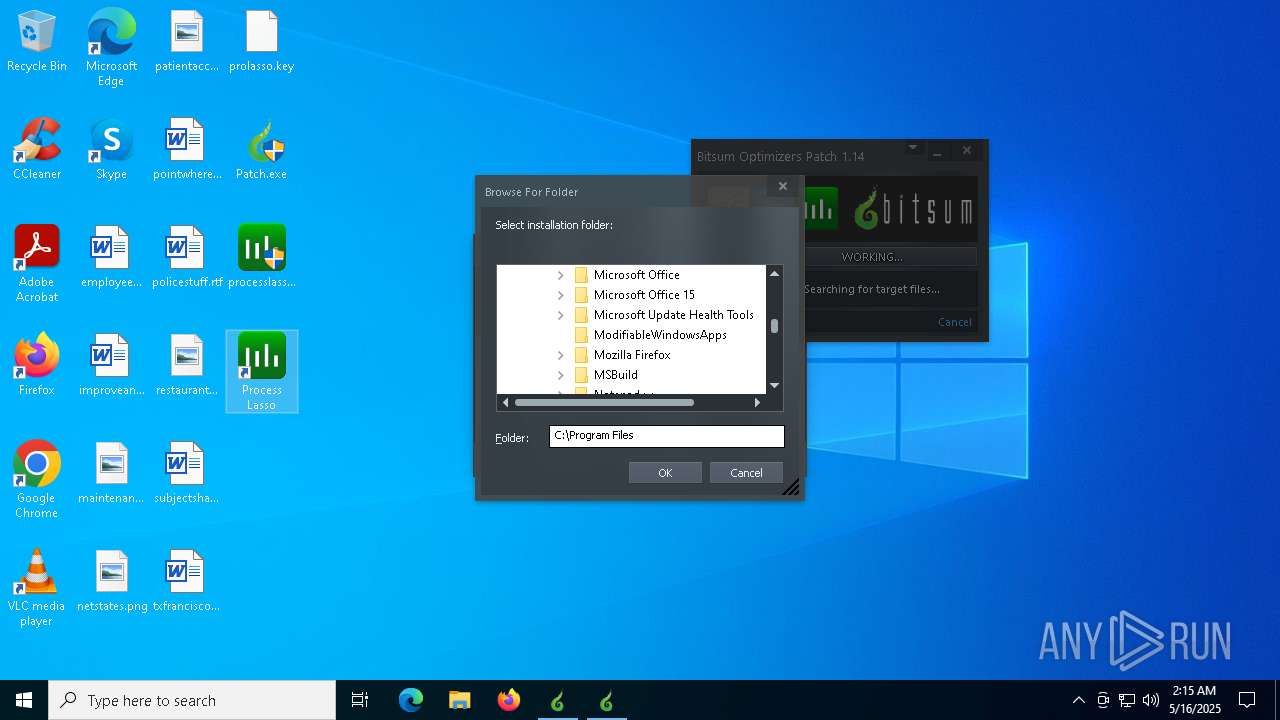
Task: Click the horizontal scrollbar thumb in tree
Action: [604, 402]
